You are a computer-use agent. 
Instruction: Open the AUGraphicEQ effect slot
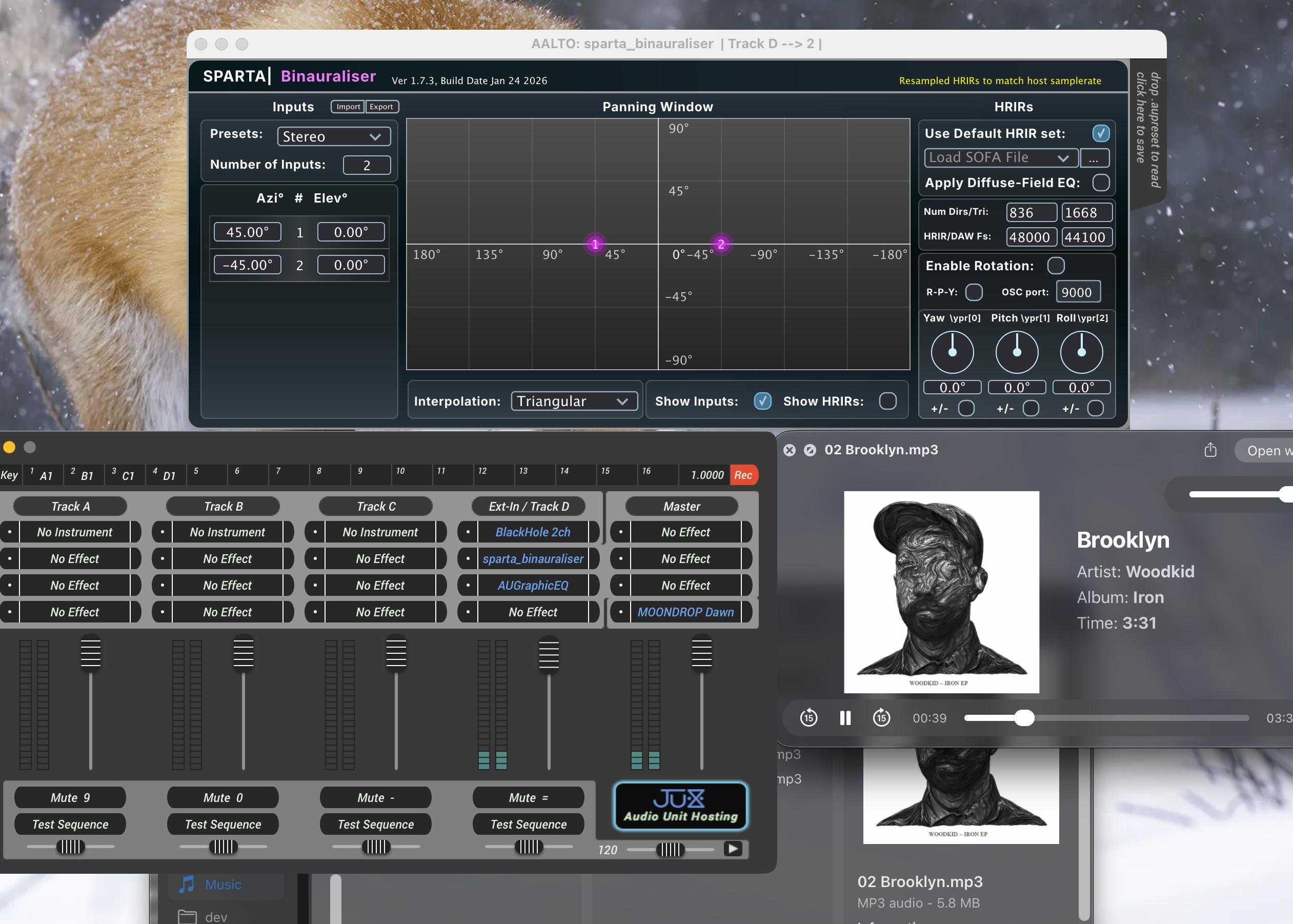533,586
